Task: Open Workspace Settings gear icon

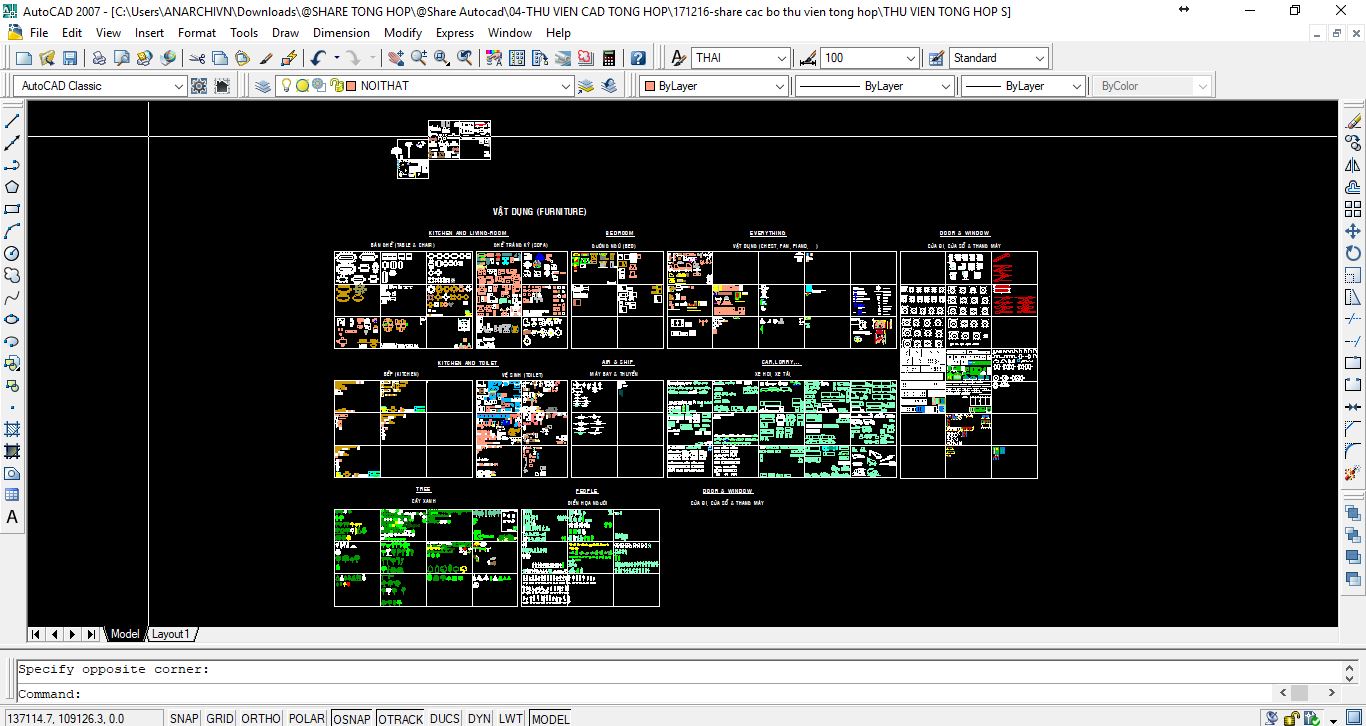Action: coord(199,86)
